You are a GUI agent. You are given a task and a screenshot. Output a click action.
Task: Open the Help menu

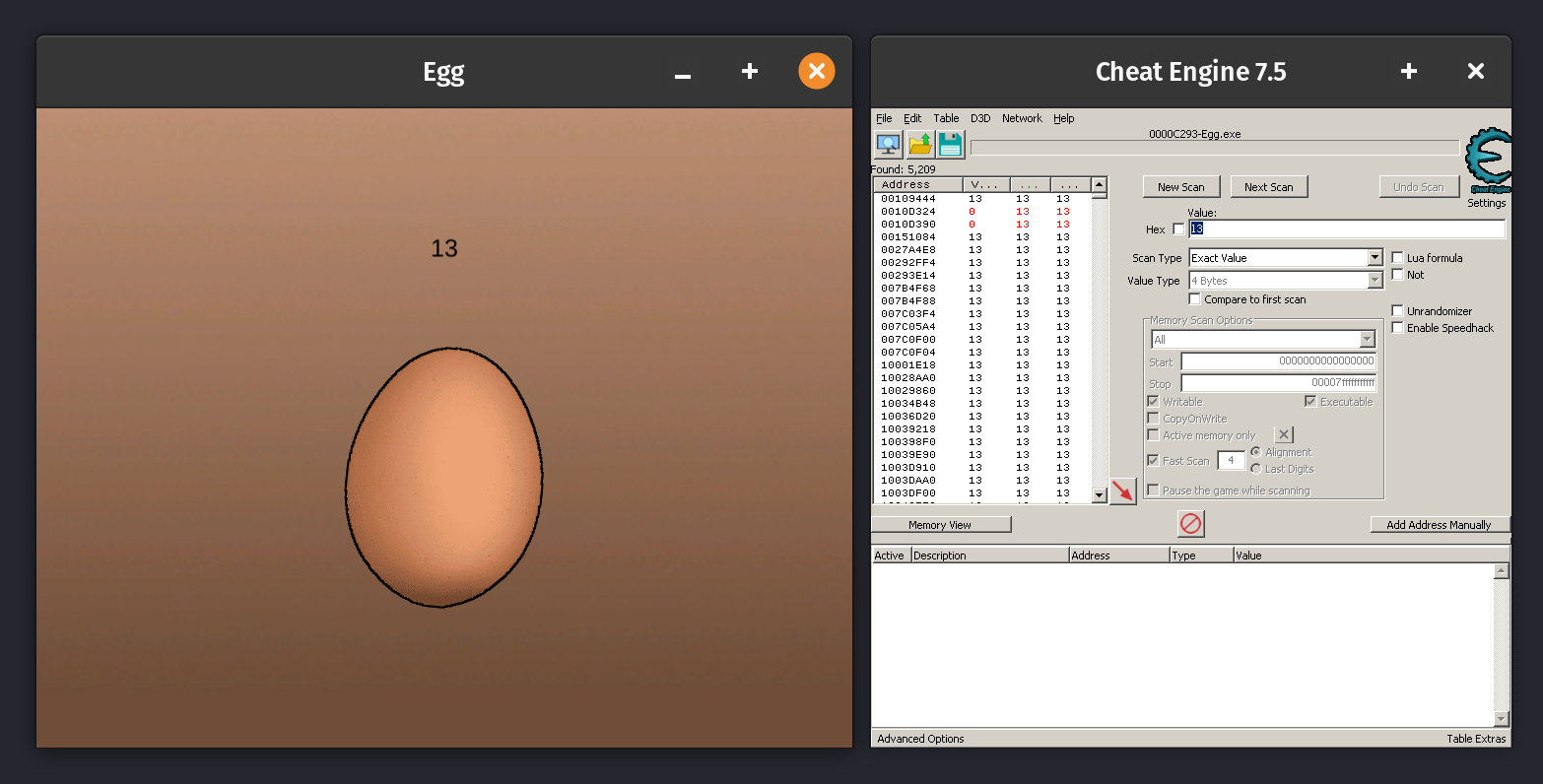pyautogui.click(x=1064, y=118)
